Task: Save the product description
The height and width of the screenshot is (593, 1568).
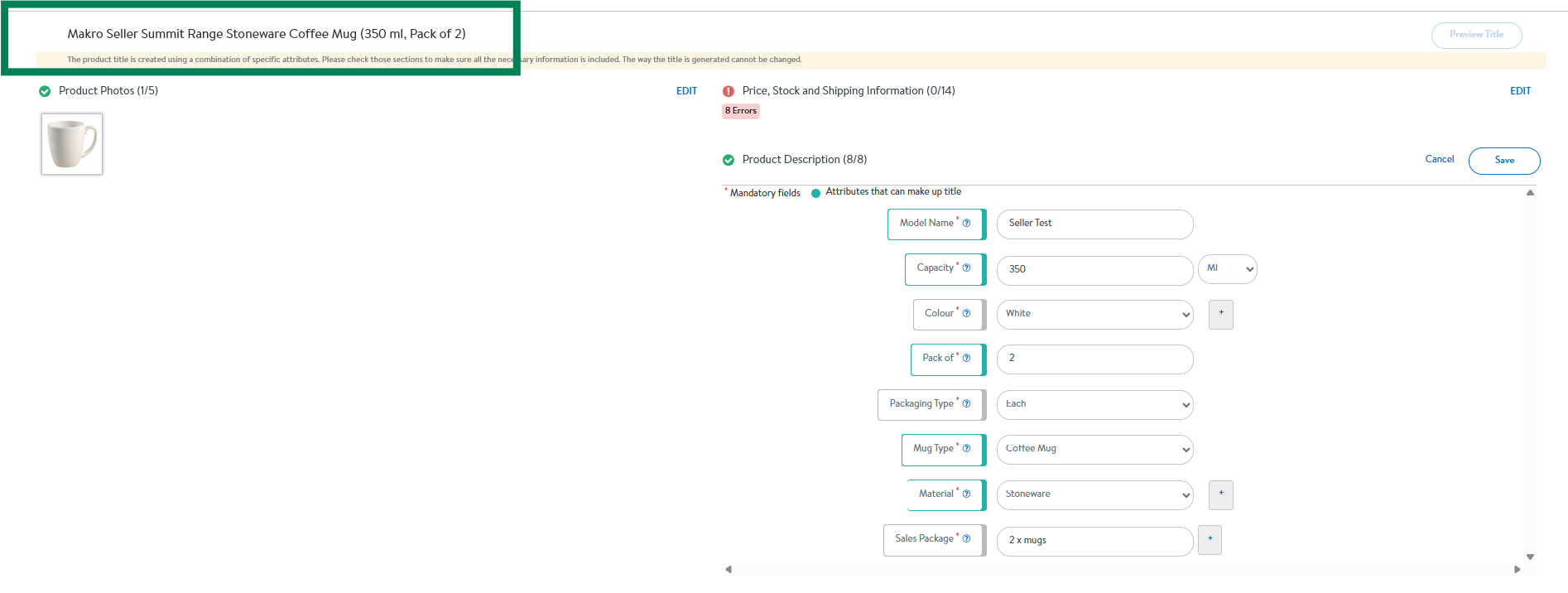Action: point(1503,161)
